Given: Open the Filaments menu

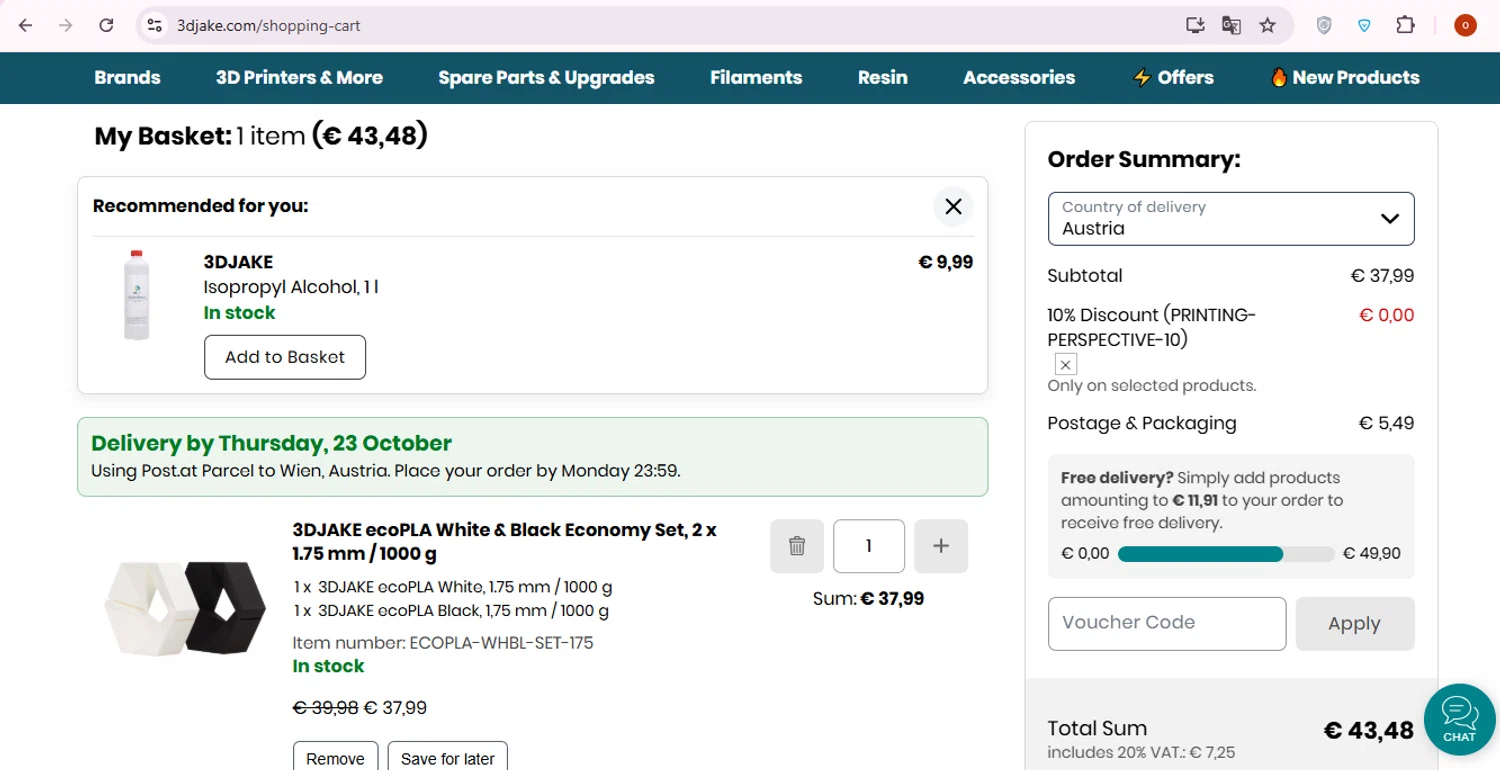Looking at the screenshot, I should pyautogui.click(x=756, y=78).
